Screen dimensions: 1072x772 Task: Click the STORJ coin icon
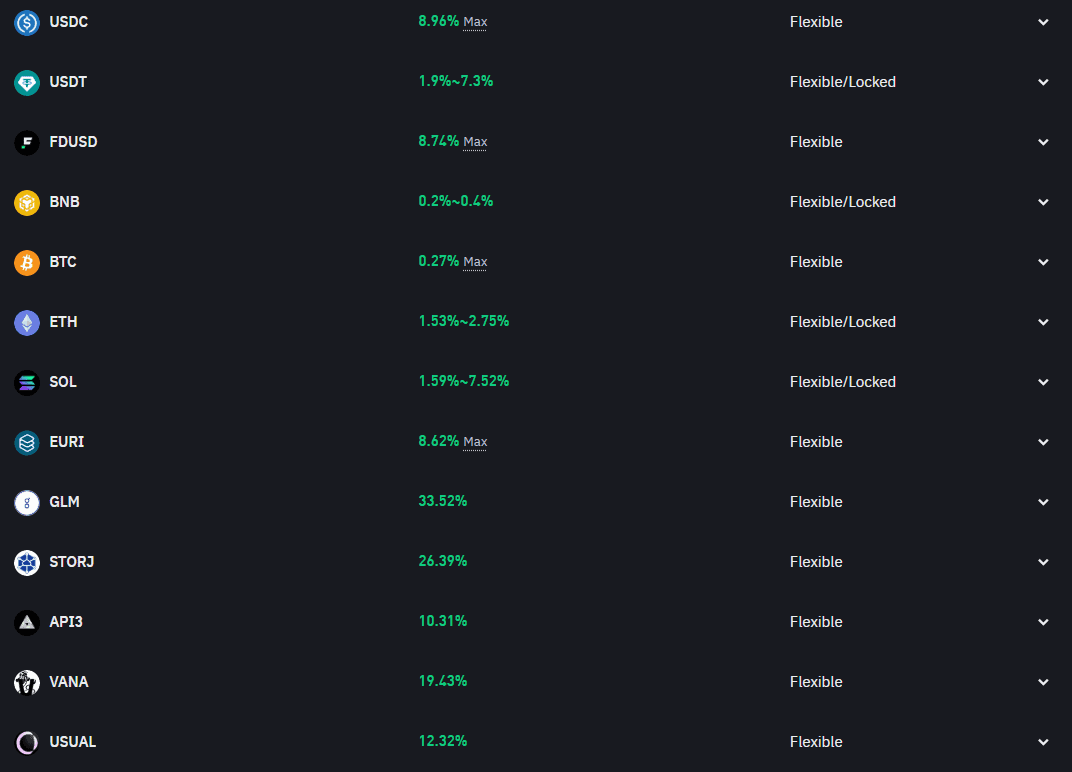click(x=27, y=562)
